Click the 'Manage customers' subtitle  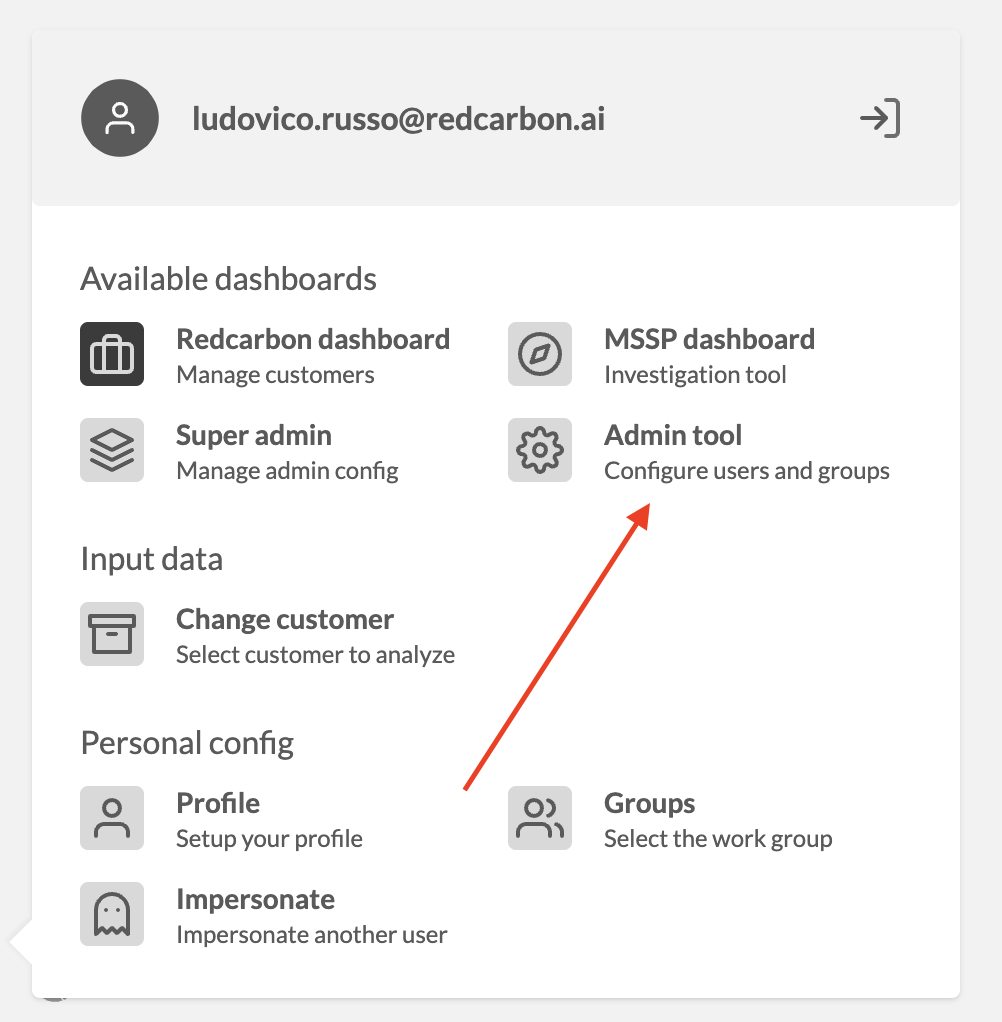tap(275, 375)
